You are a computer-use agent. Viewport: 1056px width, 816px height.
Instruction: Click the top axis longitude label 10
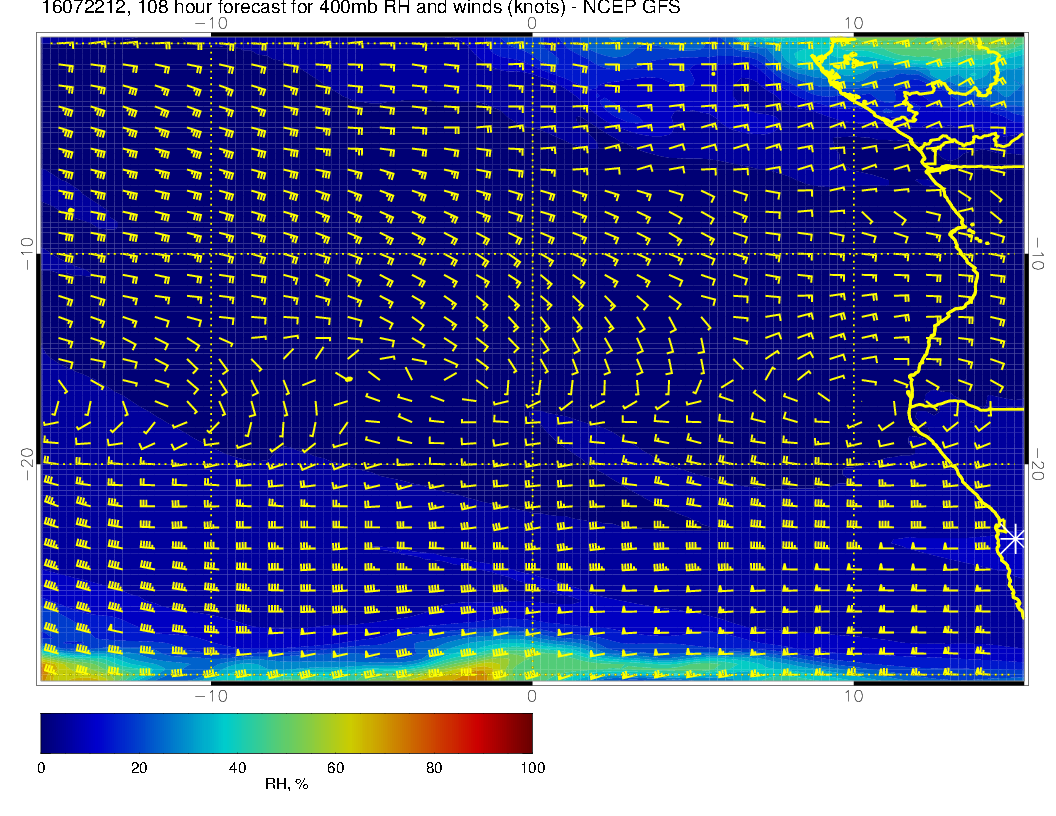tap(853, 23)
